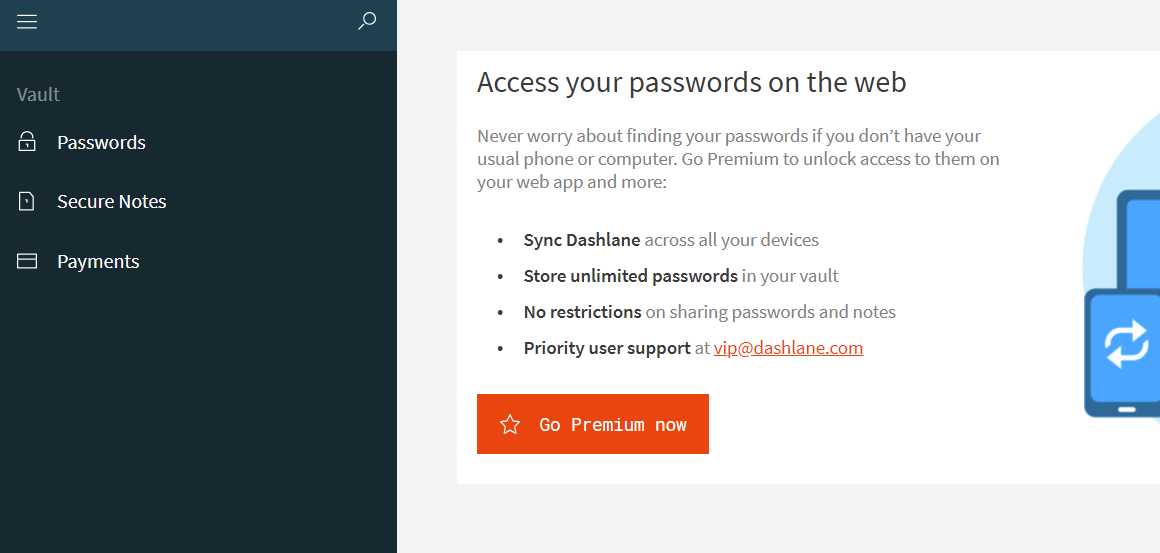Click the credit card icon for Payments
The height and width of the screenshot is (553, 1160).
pyautogui.click(x=27, y=261)
